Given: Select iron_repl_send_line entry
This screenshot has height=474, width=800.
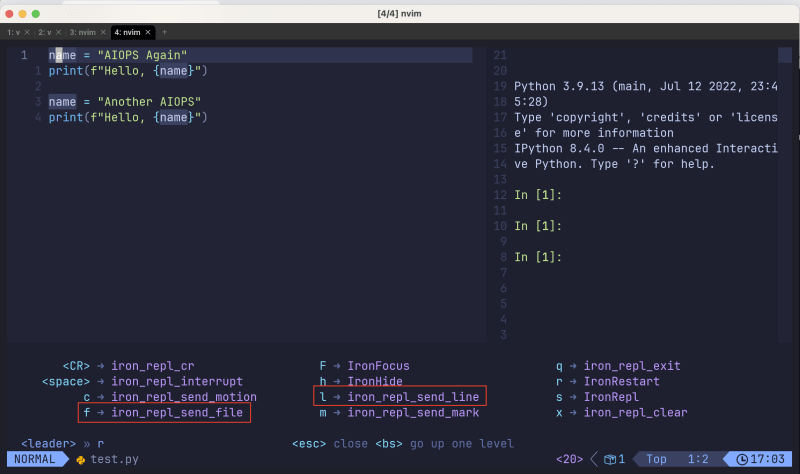Looking at the screenshot, I should tap(399, 397).
